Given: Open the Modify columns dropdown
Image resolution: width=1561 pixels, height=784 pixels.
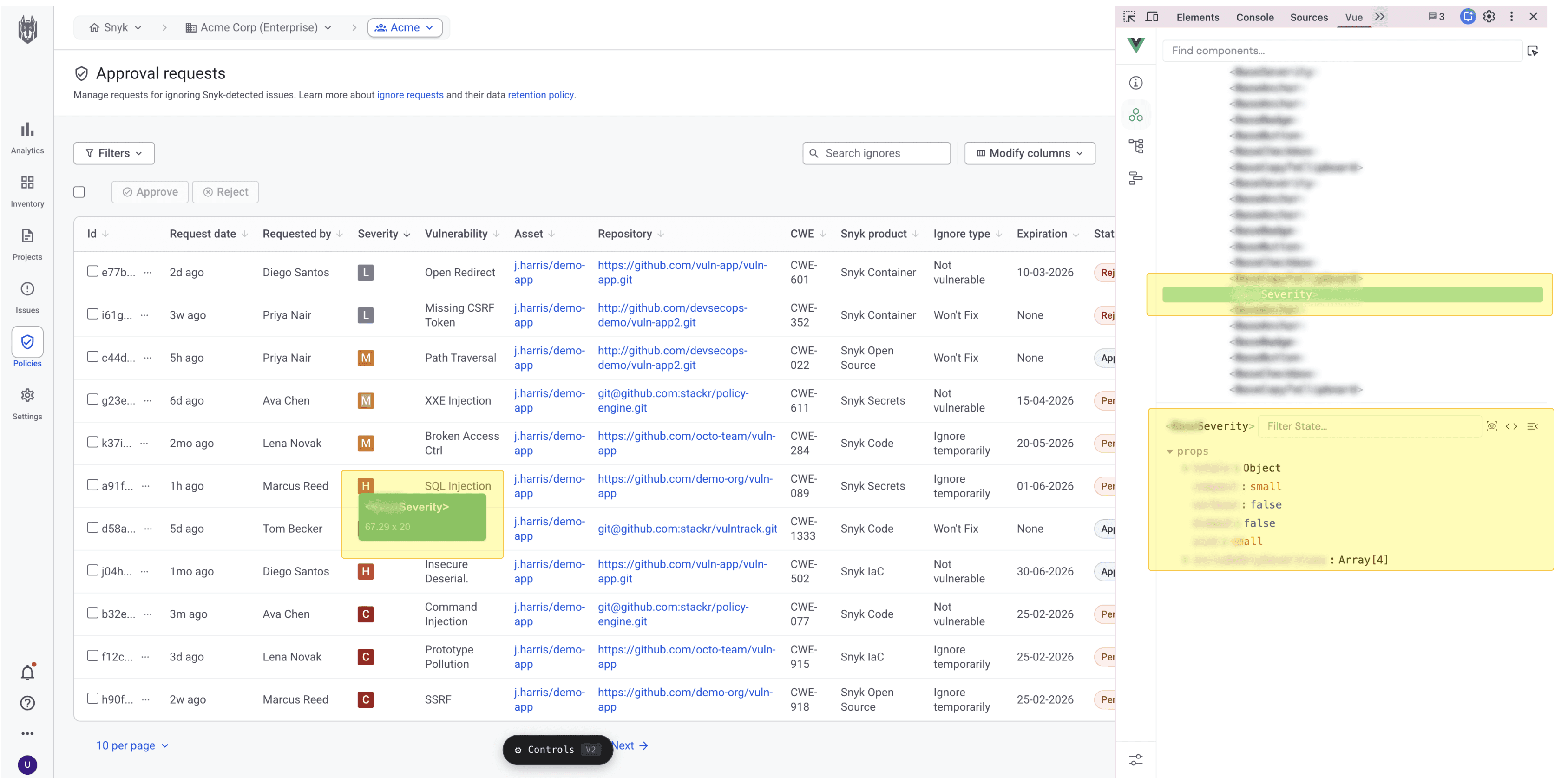Looking at the screenshot, I should click(x=1030, y=153).
